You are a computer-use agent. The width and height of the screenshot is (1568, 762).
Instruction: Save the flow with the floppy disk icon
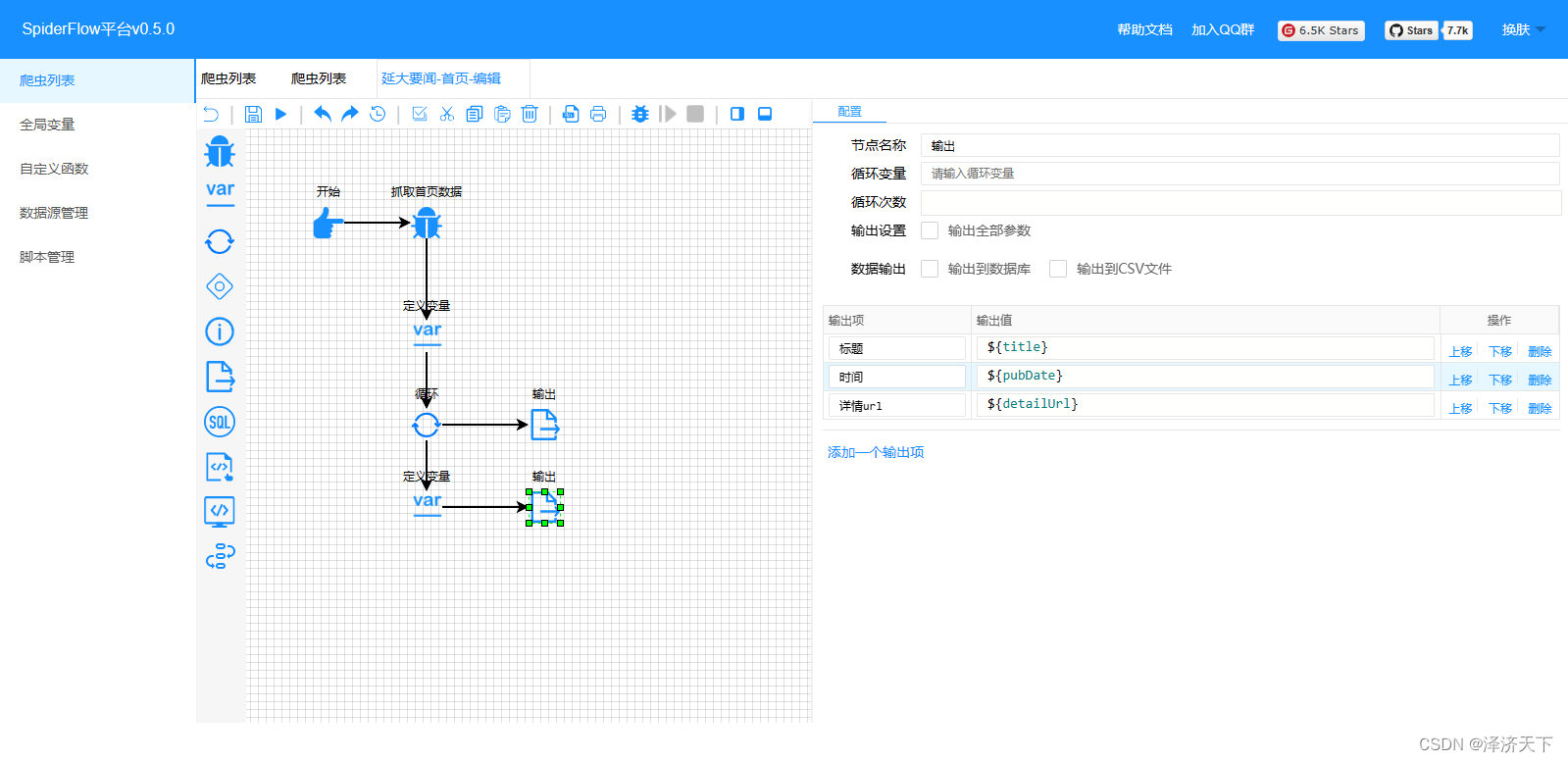253,114
